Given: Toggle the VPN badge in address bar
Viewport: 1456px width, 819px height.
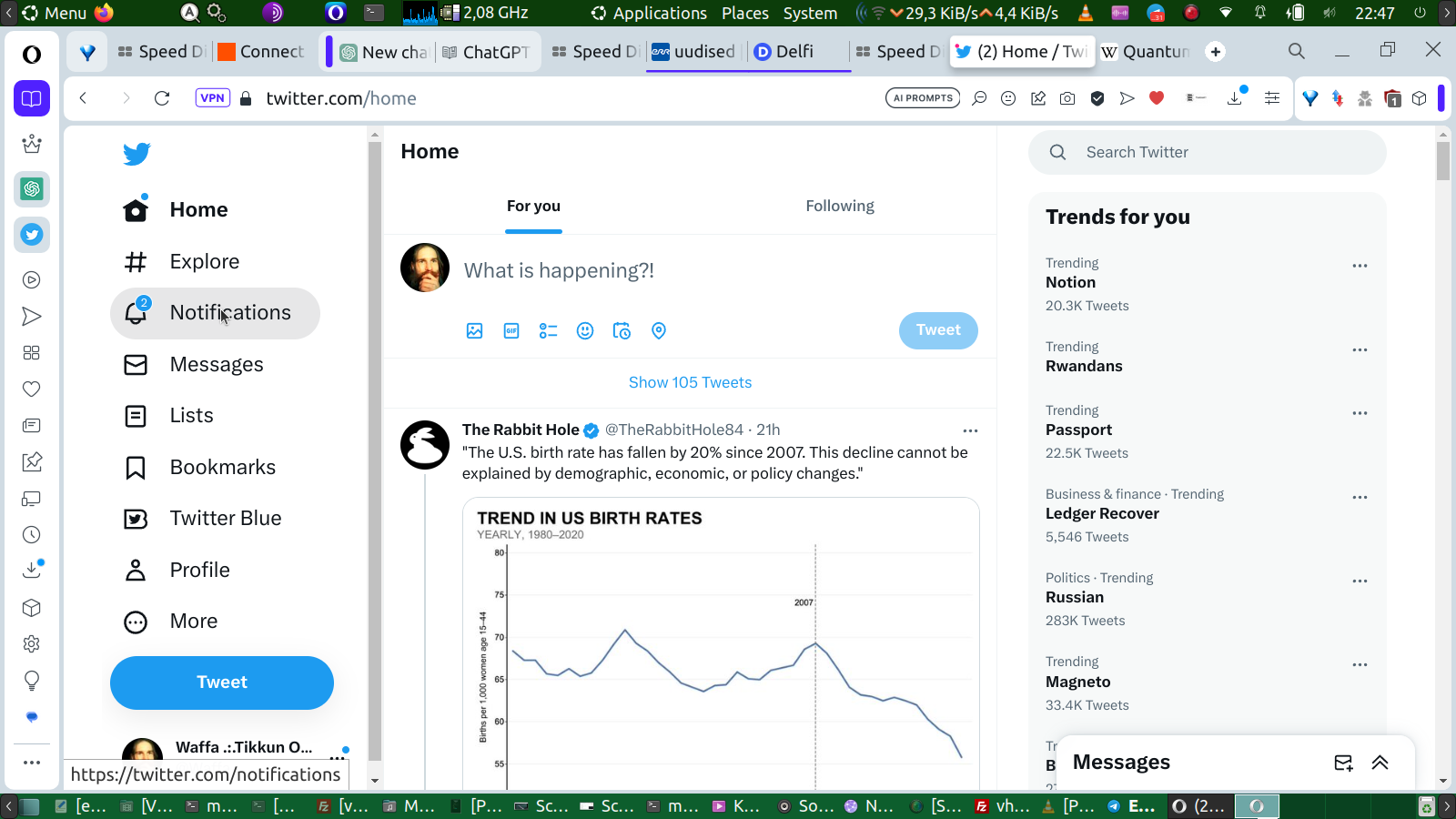Looking at the screenshot, I should tap(212, 98).
